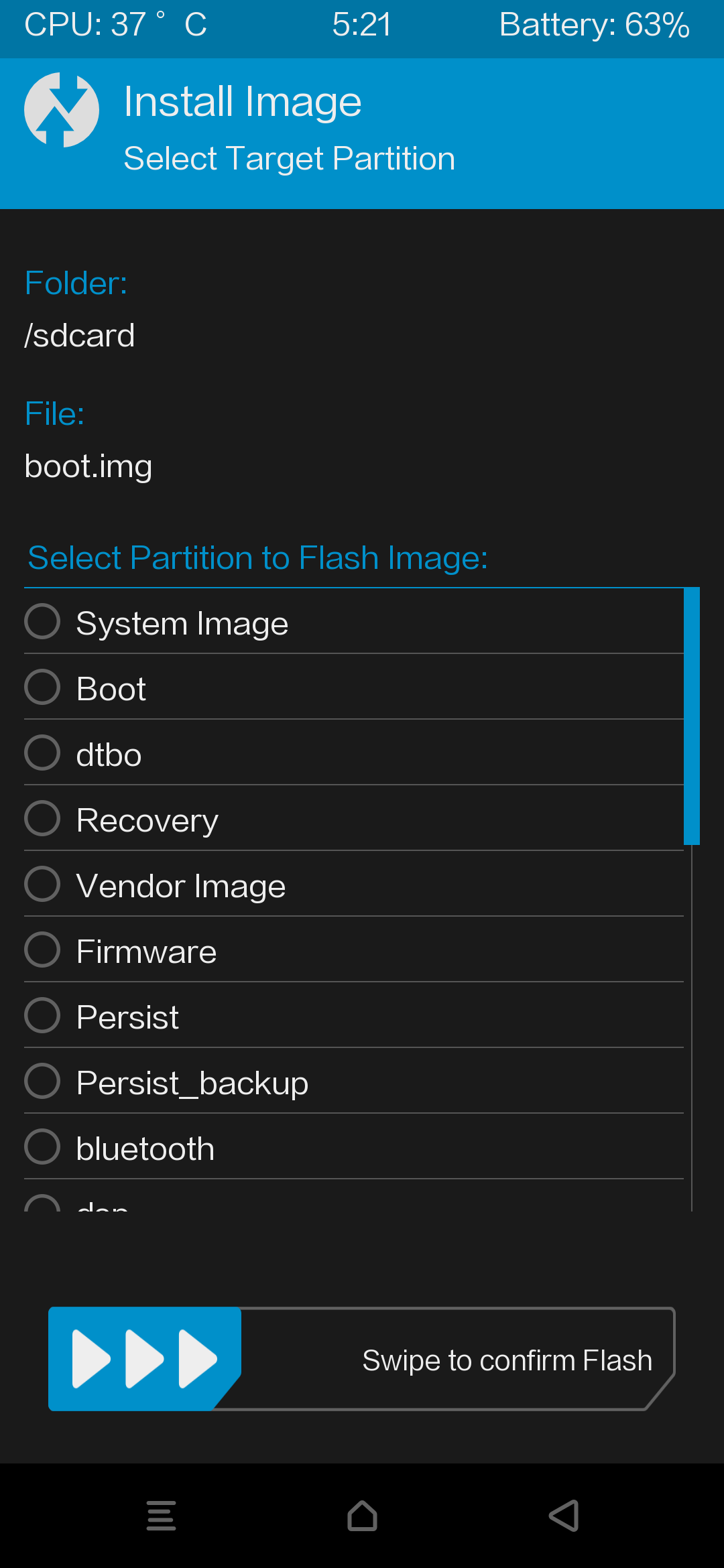Select the Recovery partition radio button

click(x=42, y=819)
